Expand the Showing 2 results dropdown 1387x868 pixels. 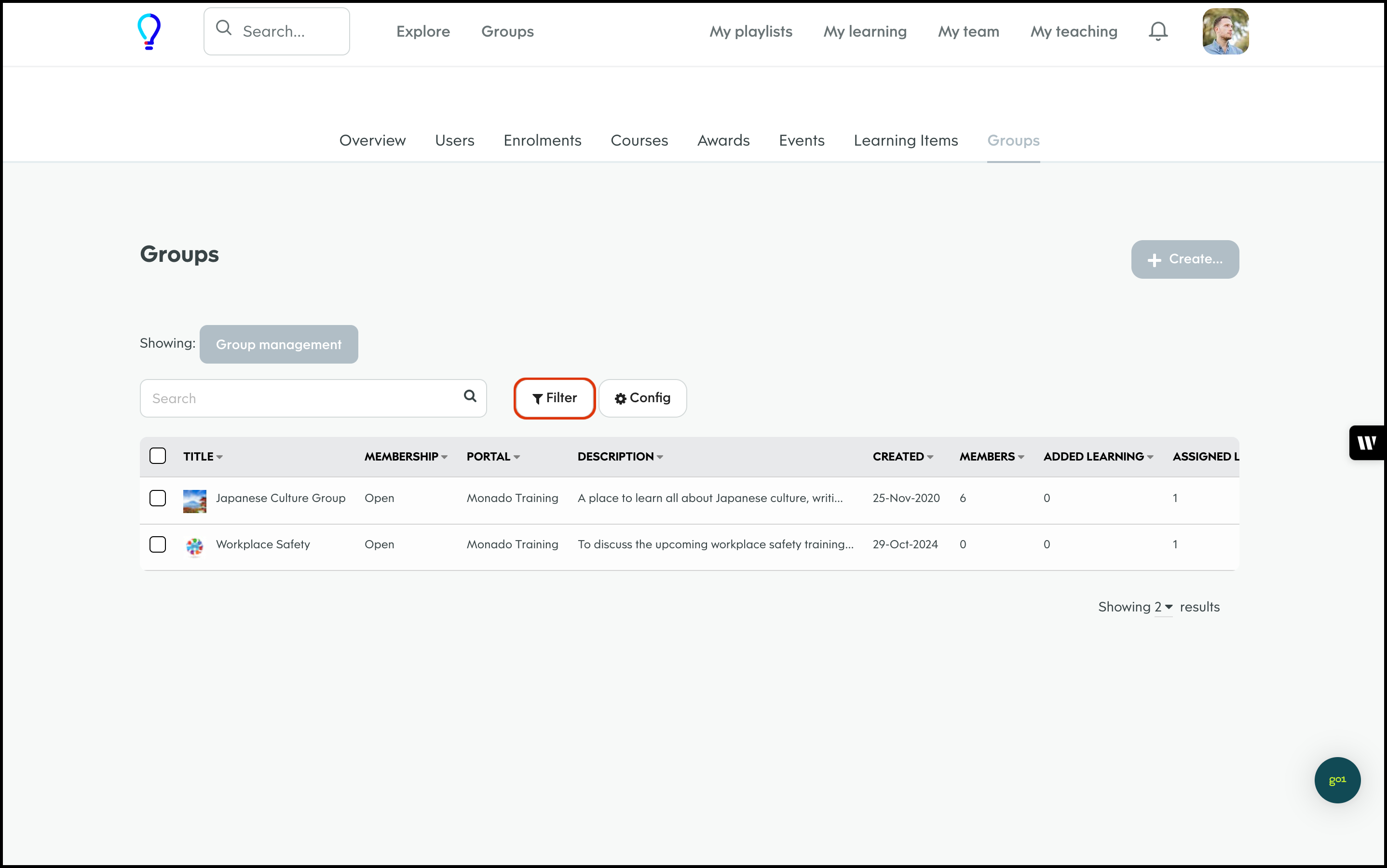(x=1163, y=607)
